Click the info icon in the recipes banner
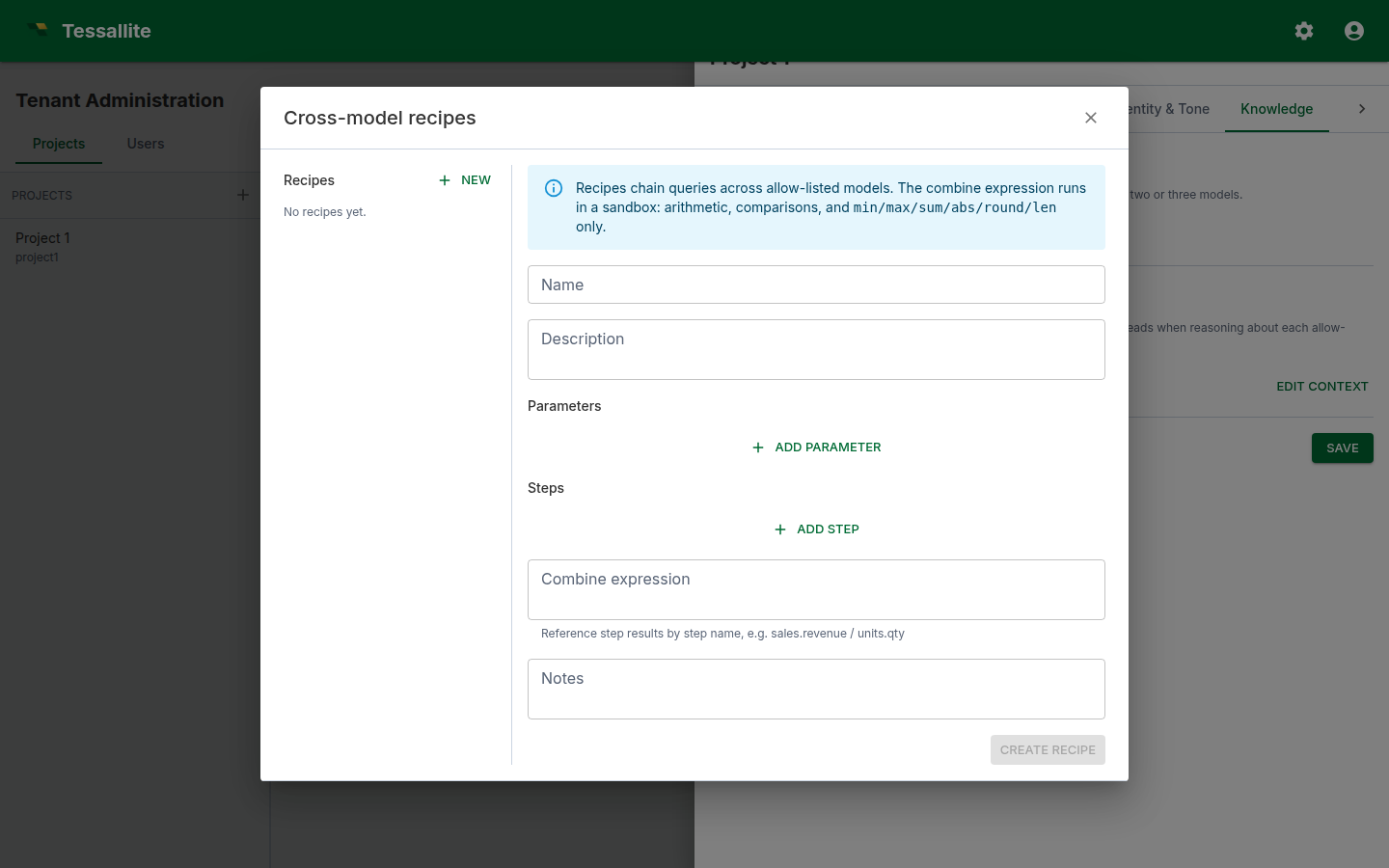The image size is (1389, 868). (x=554, y=188)
